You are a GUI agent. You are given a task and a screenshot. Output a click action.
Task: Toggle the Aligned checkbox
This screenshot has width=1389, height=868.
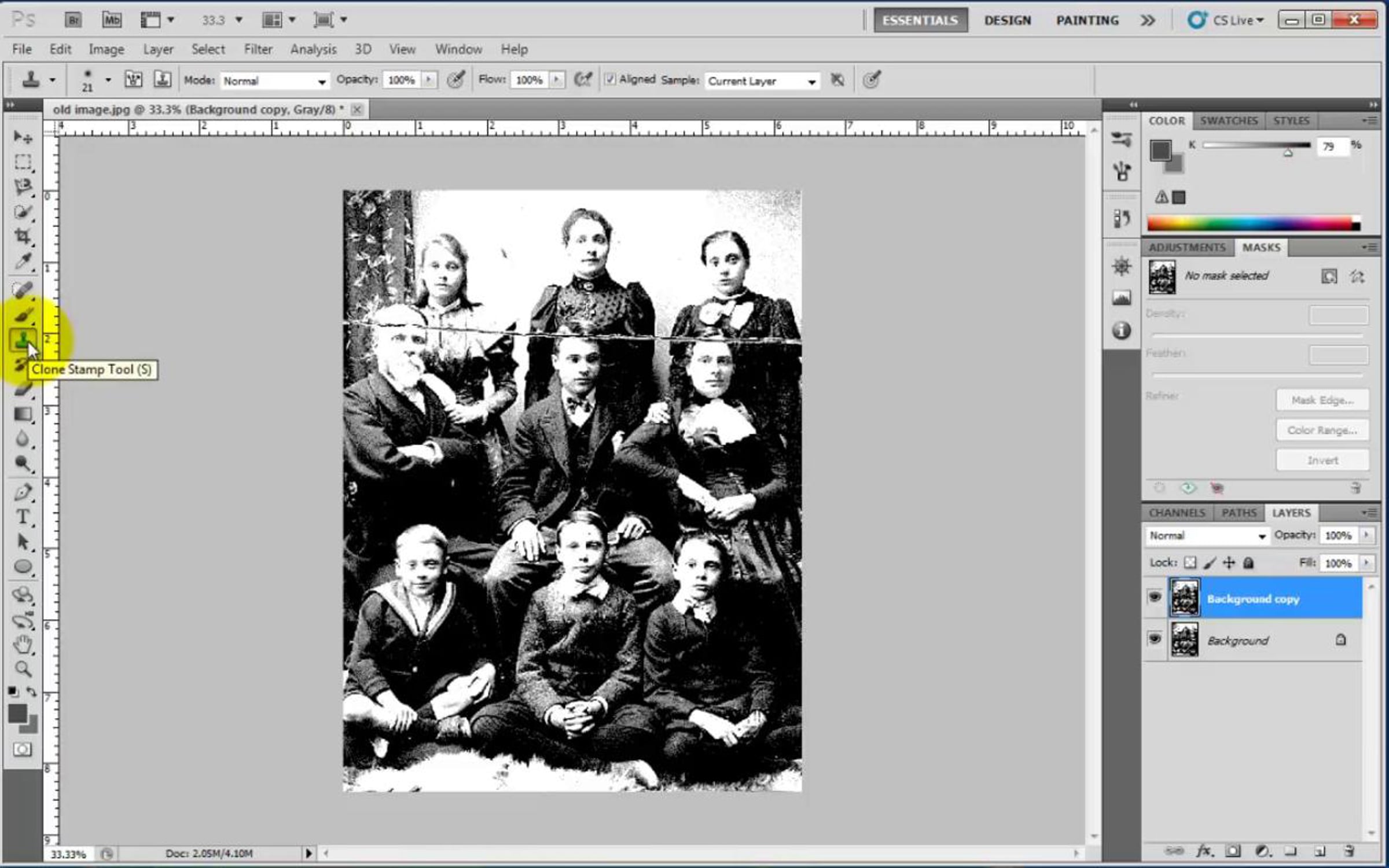point(610,80)
